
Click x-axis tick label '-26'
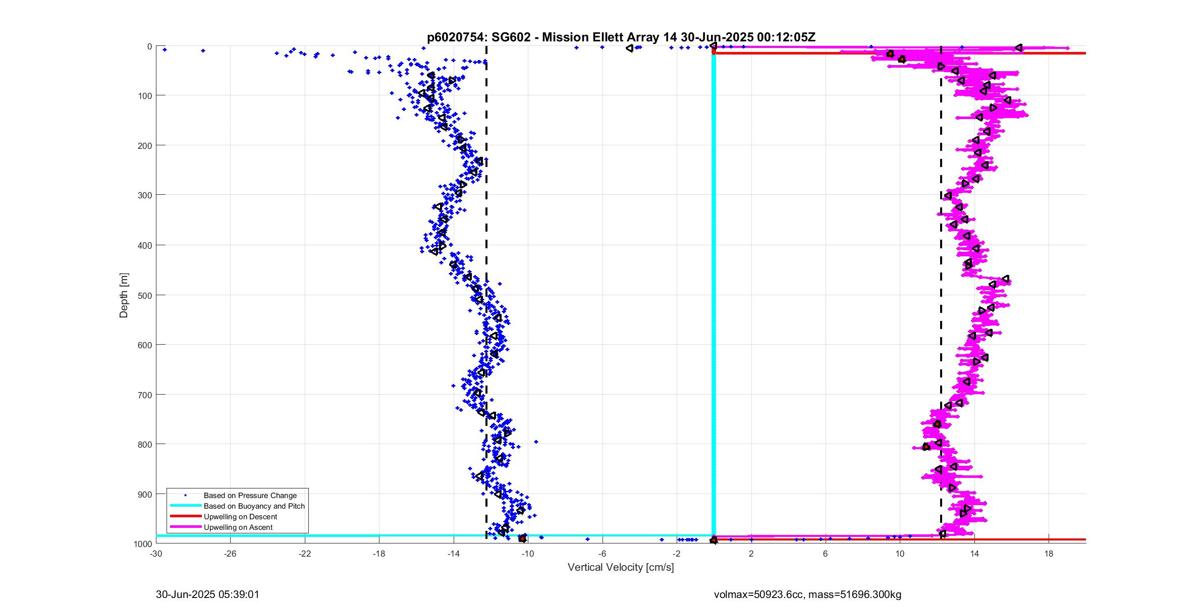coord(230,553)
